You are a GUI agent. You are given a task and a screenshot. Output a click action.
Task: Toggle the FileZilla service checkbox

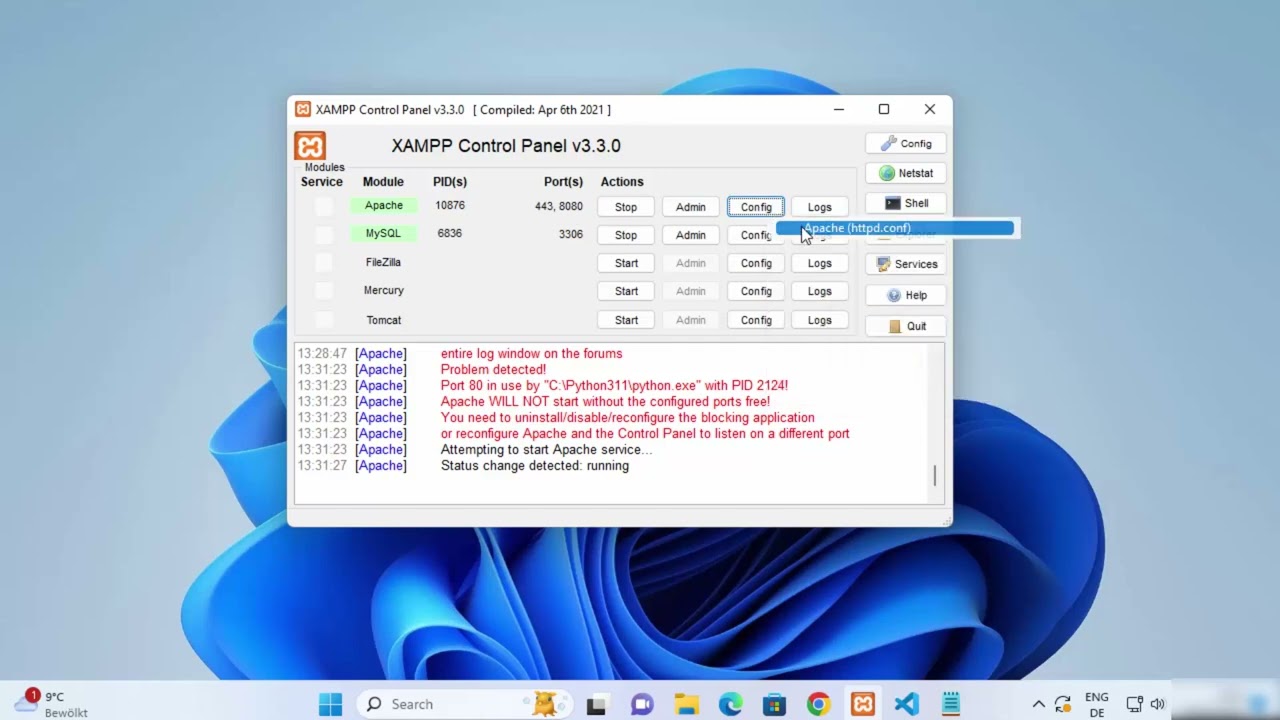pyautogui.click(x=323, y=262)
